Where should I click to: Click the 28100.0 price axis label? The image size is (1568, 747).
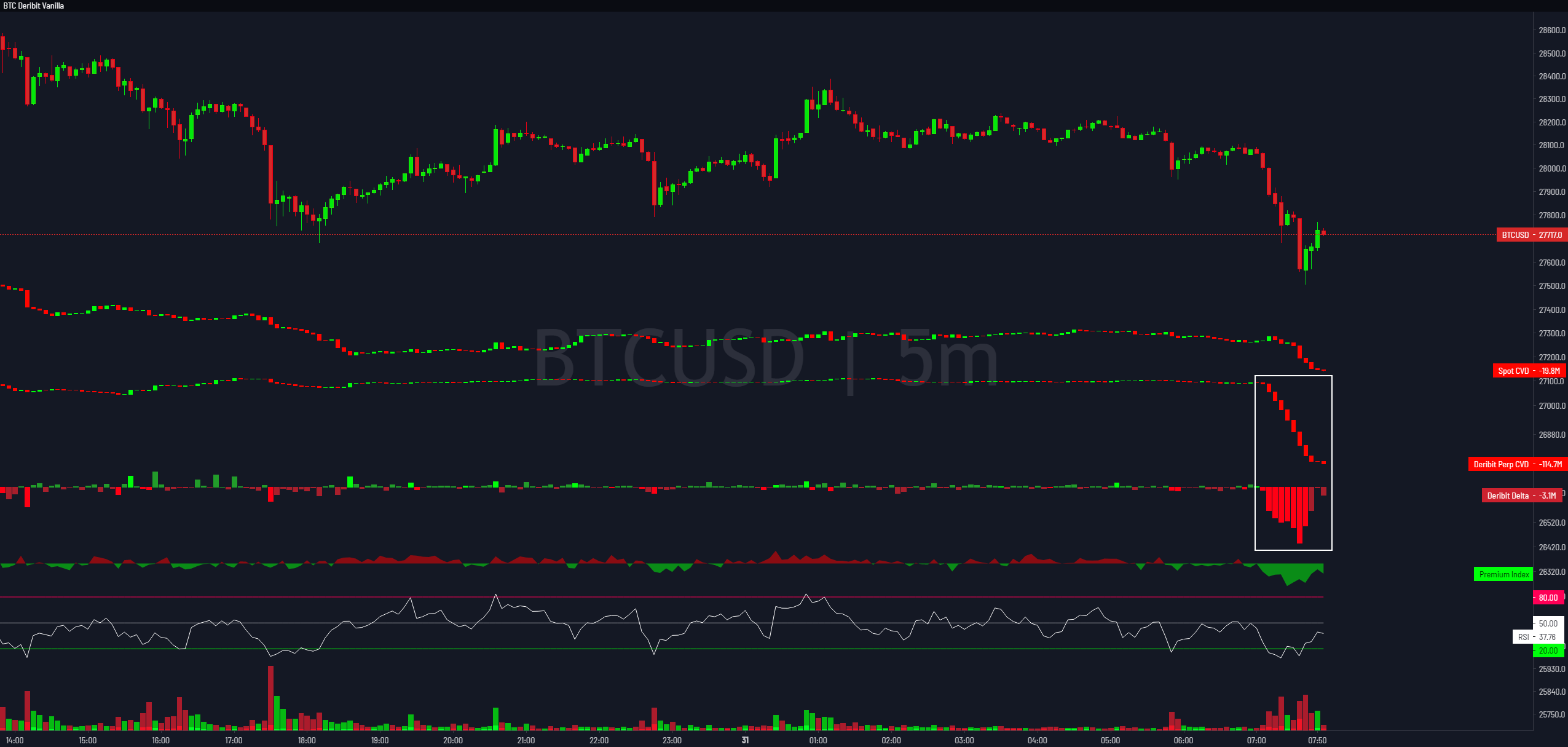click(x=1552, y=145)
